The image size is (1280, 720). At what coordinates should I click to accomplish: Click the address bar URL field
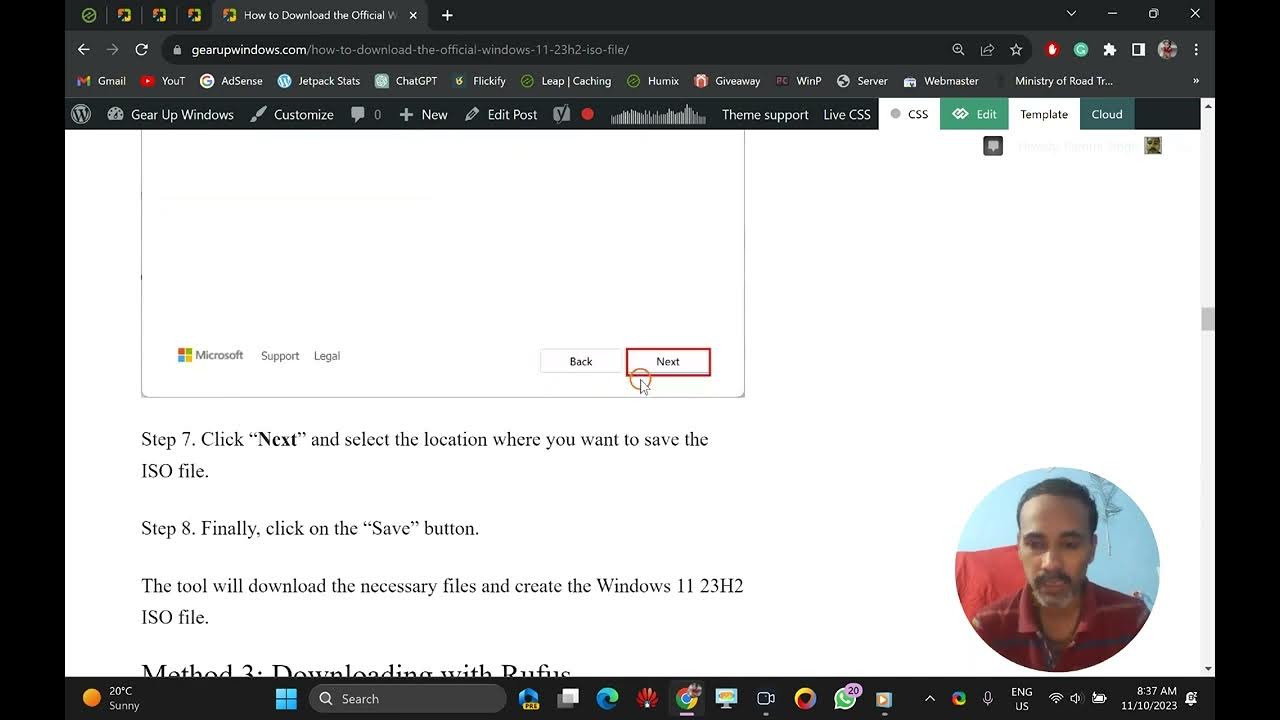pos(560,49)
